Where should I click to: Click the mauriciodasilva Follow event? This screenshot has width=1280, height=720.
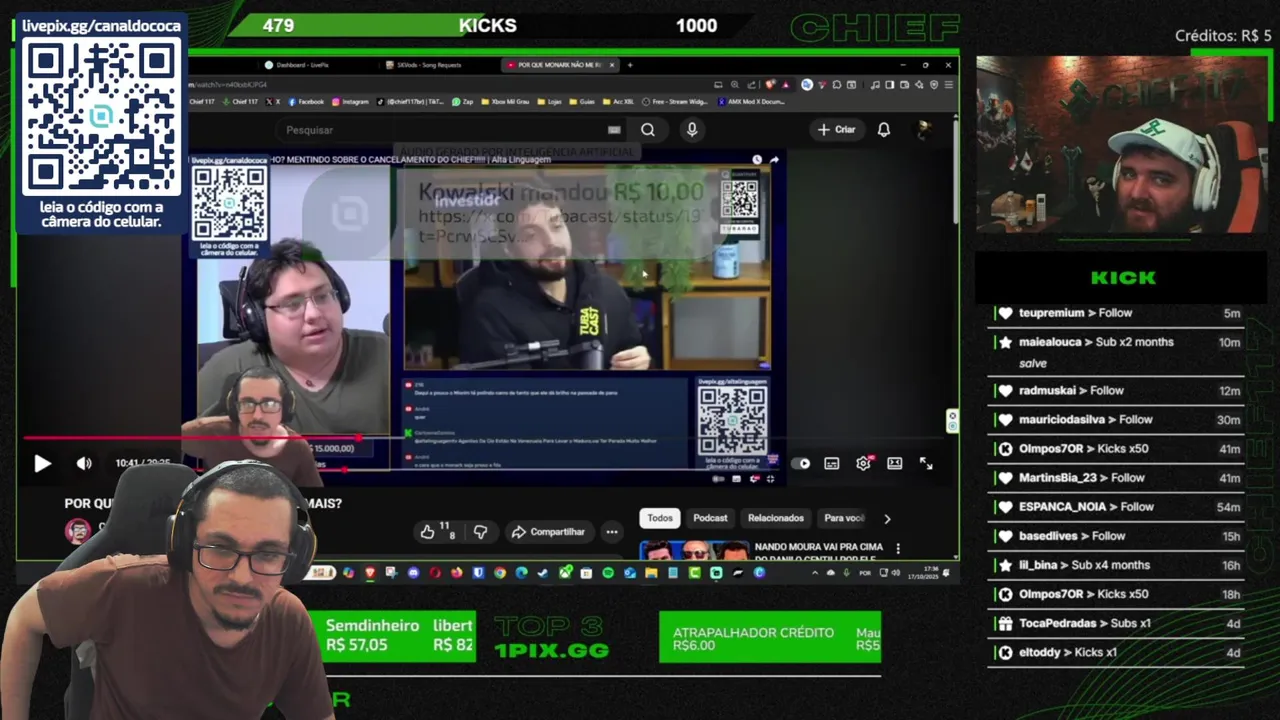[x=1116, y=420]
